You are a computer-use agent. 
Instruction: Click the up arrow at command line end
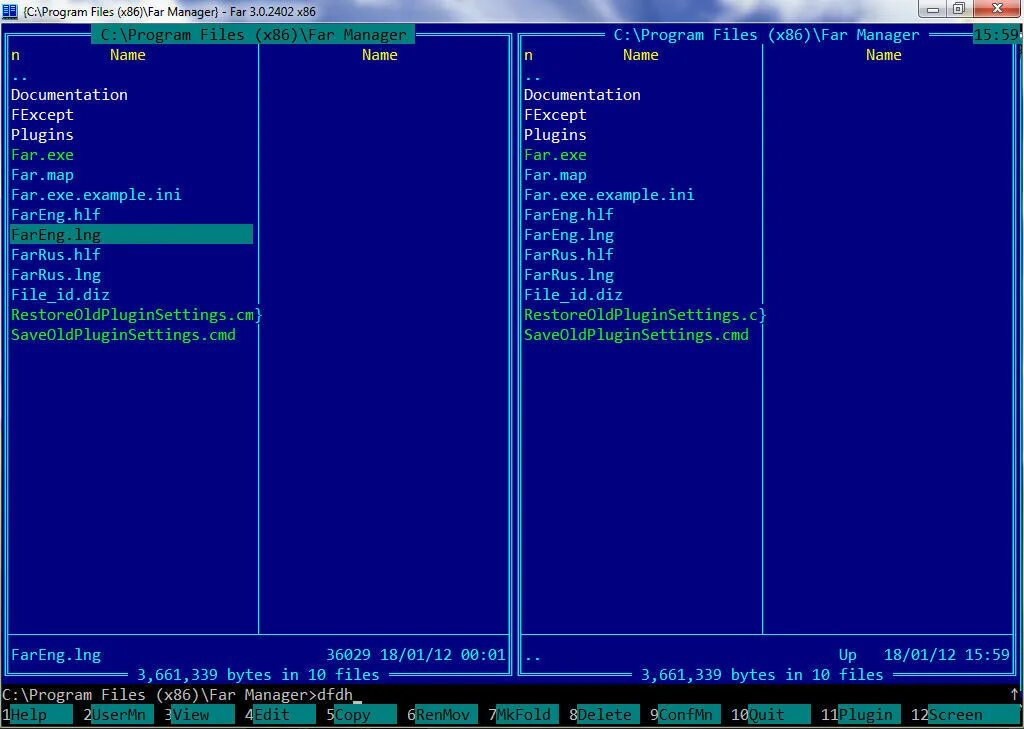(1014, 694)
